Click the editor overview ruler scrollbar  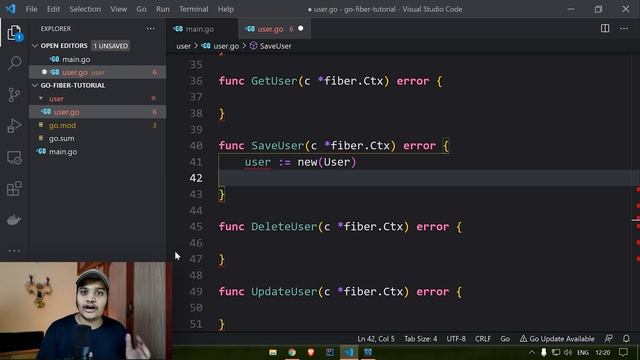[x=636, y=192]
